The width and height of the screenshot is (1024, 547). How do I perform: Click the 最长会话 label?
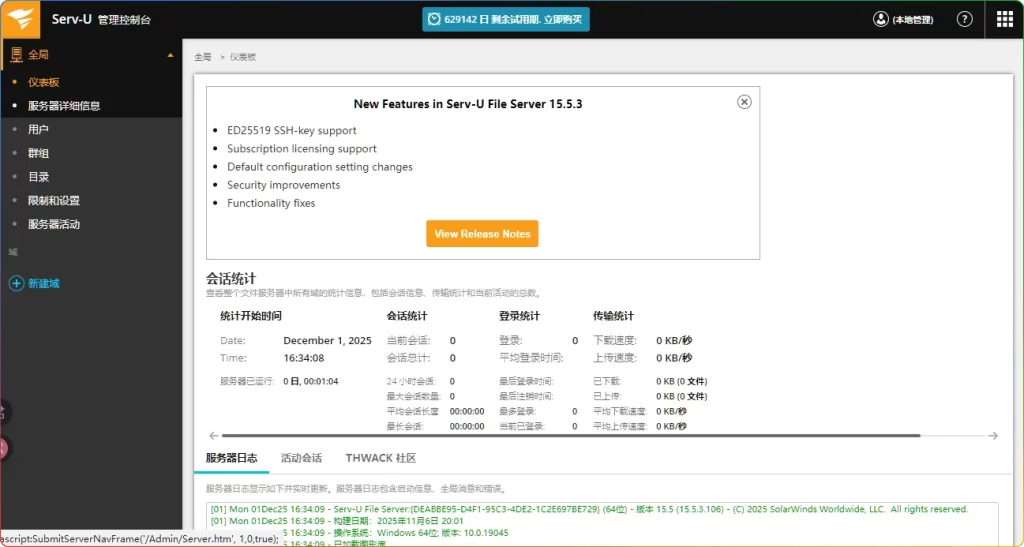pyautogui.click(x=405, y=426)
